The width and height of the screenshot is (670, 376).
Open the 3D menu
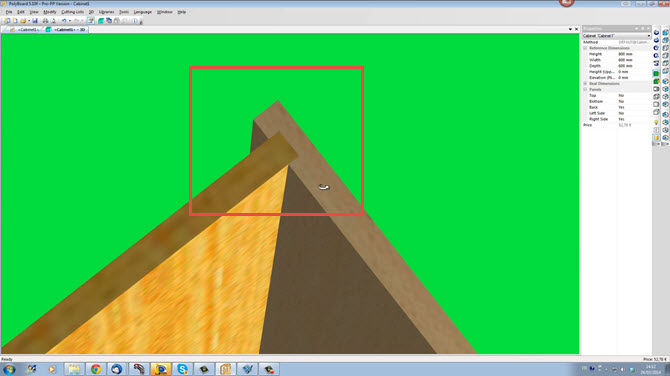click(91, 12)
